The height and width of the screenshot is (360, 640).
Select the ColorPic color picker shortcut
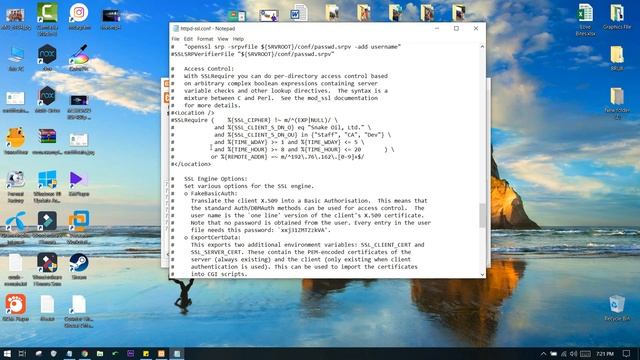point(79,58)
